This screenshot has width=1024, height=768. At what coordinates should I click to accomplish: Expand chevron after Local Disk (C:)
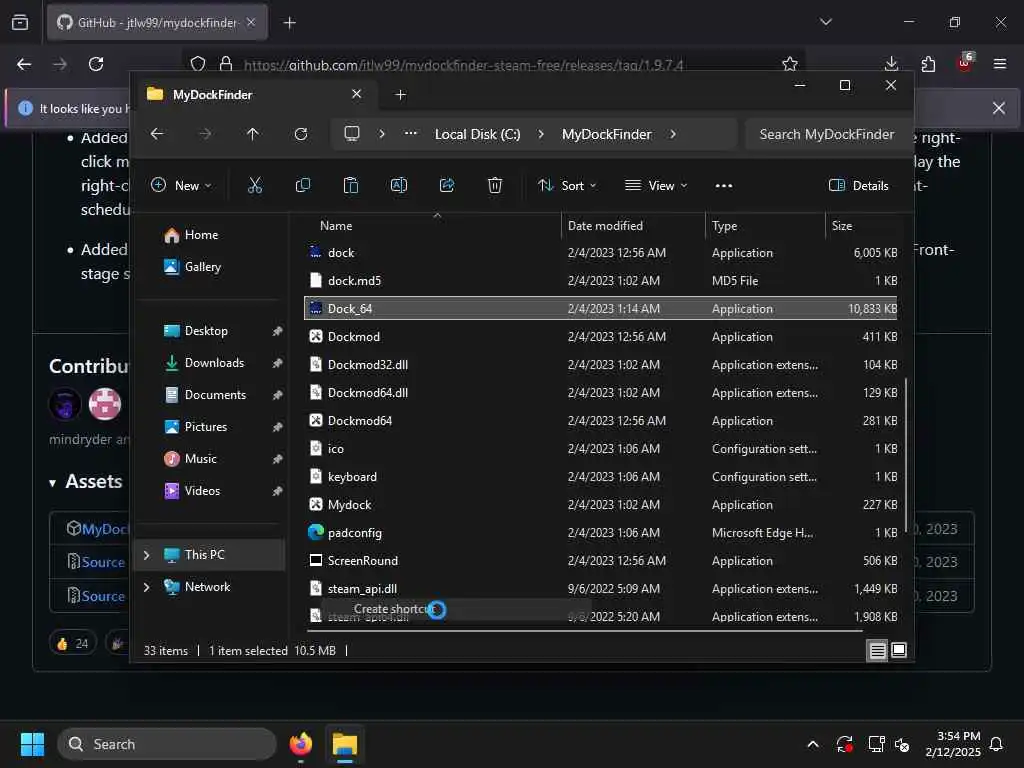[x=541, y=134]
